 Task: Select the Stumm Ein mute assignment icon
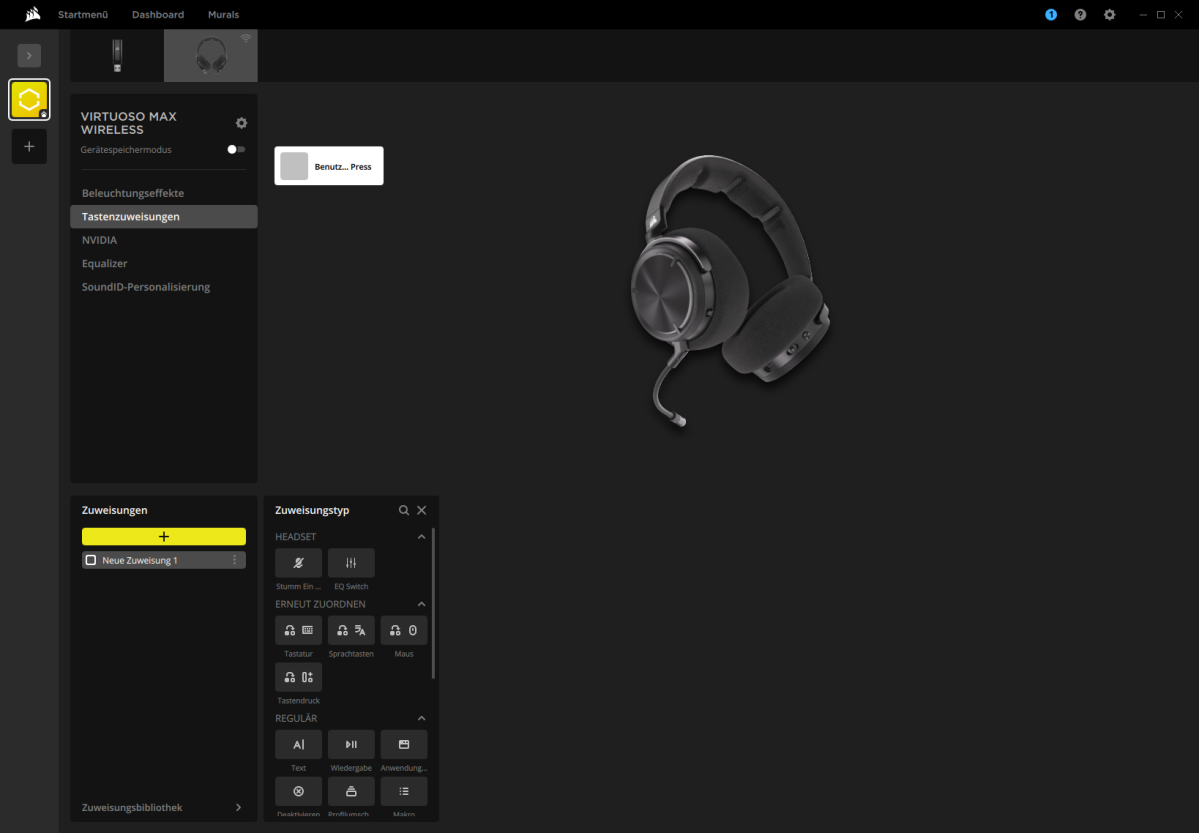(298, 563)
